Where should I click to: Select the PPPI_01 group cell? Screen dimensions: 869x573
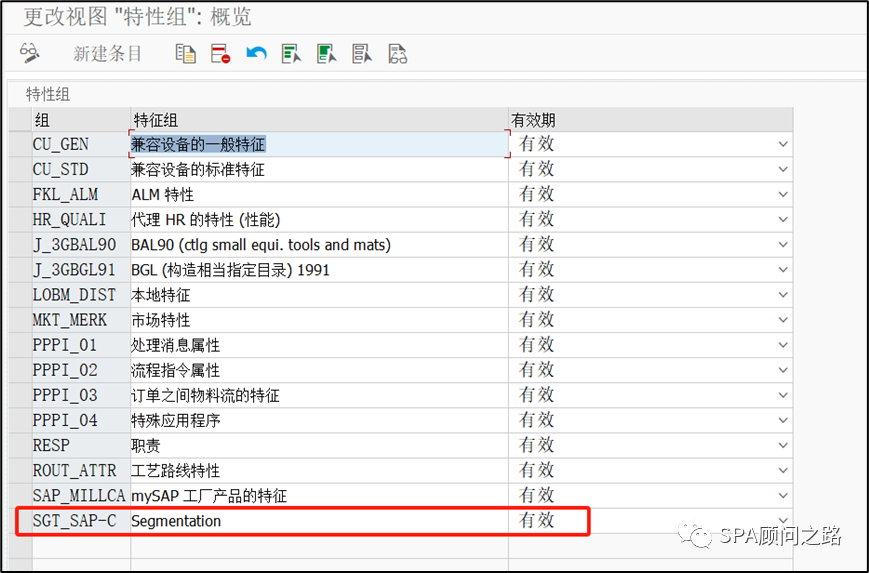[x=80, y=345]
